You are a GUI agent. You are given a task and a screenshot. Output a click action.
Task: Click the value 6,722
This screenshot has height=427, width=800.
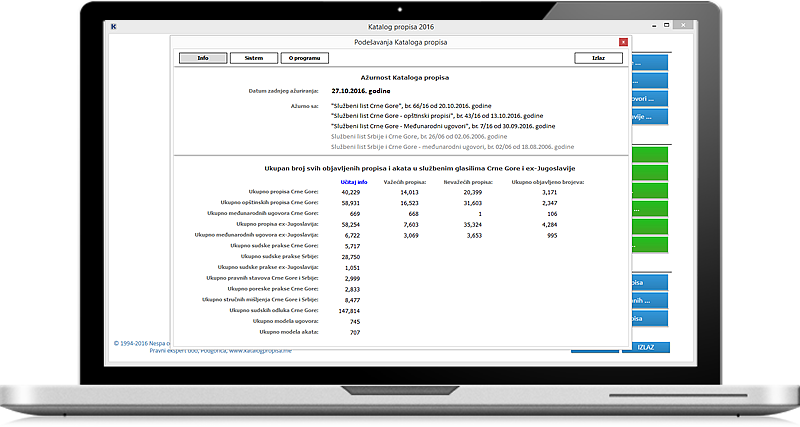click(352, 236)
